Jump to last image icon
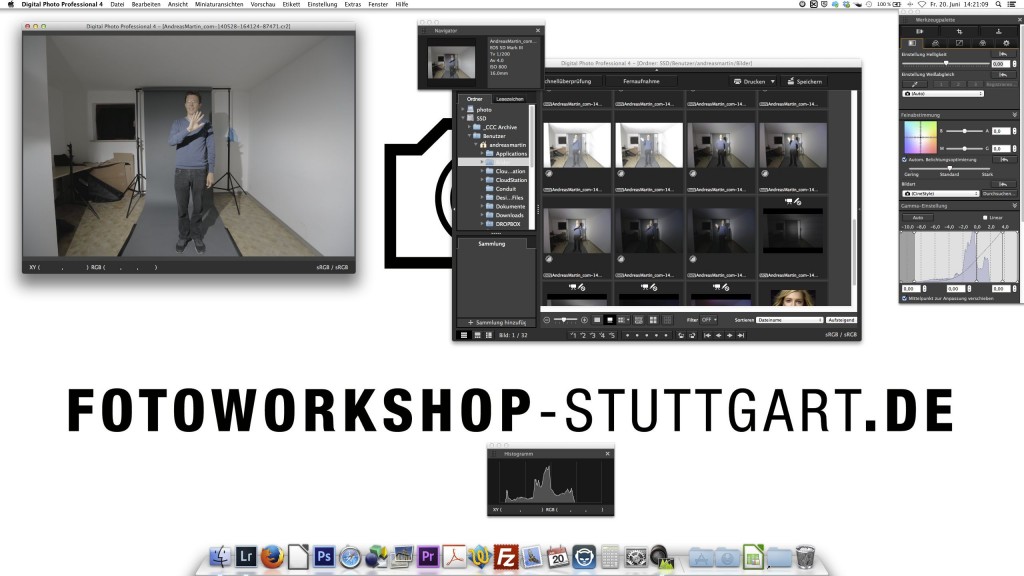Screen dimensions: 1024x576 coord(741,335)
